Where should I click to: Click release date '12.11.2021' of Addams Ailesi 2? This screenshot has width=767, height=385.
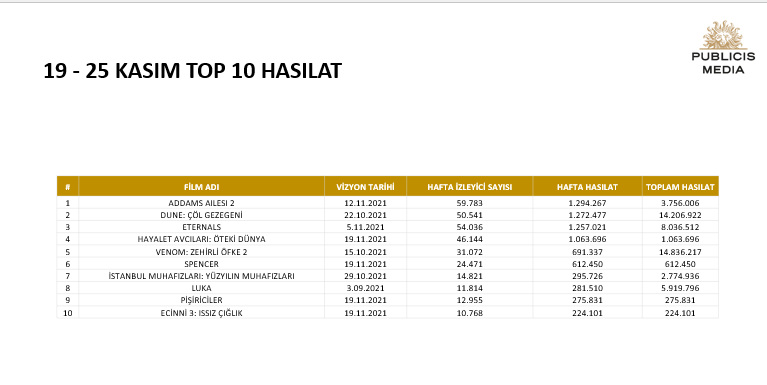(x=365, y=203)
